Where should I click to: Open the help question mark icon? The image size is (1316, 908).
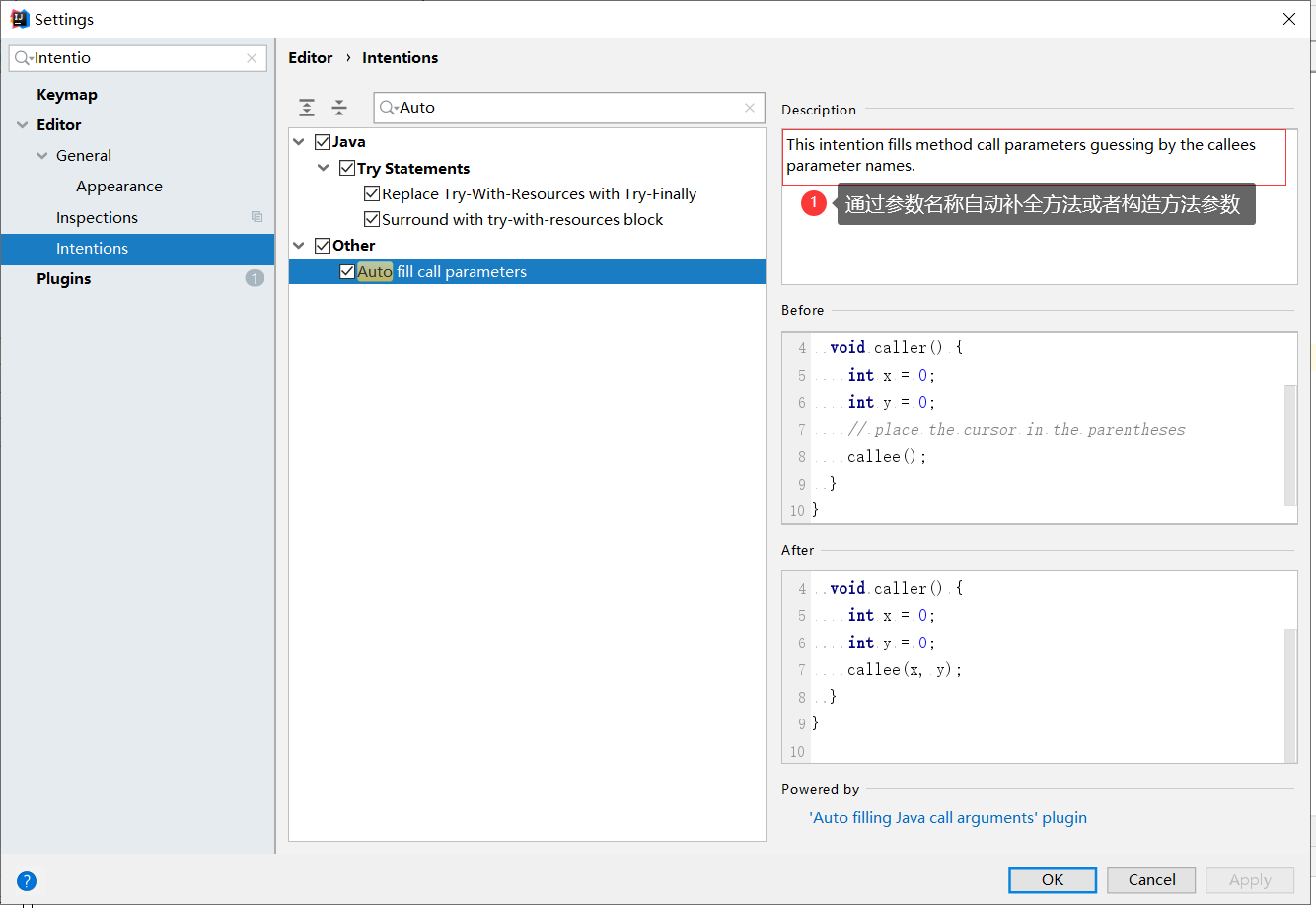[x=27, y=881]
